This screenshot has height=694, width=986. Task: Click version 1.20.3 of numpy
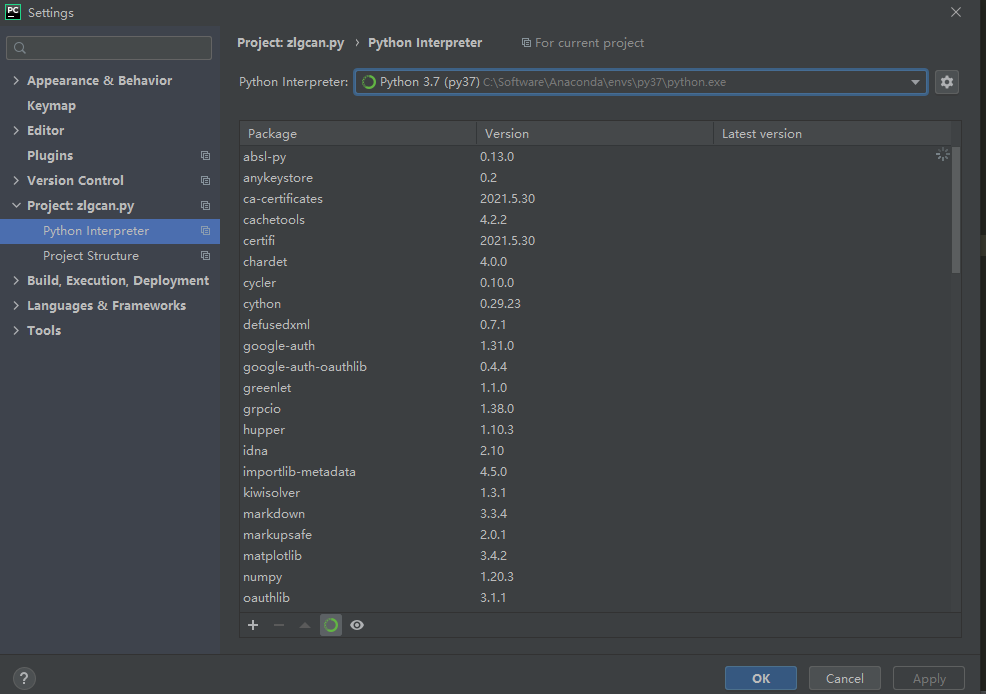click(497, 576)
